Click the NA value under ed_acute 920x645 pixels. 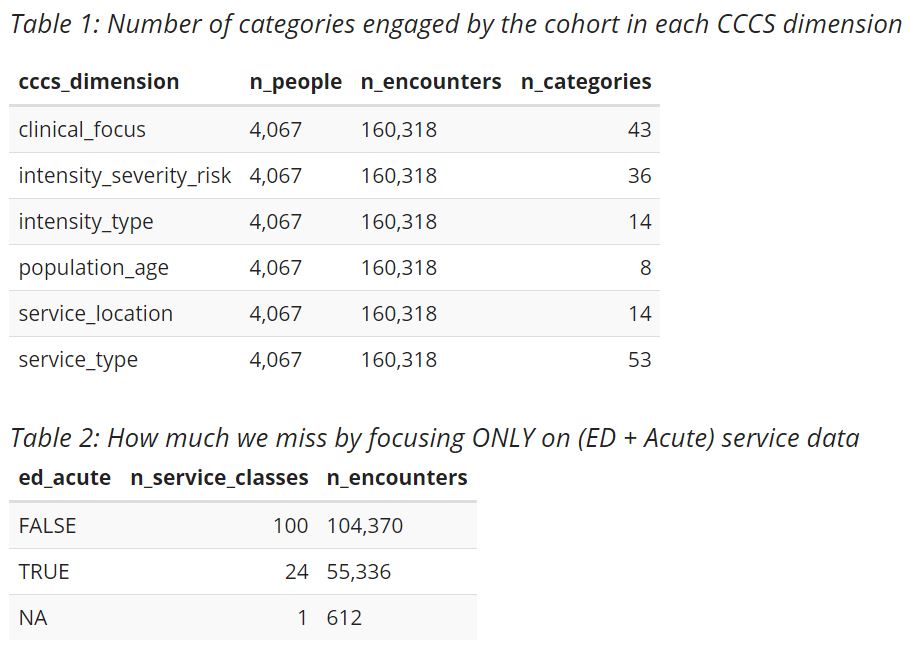point(33,618)
